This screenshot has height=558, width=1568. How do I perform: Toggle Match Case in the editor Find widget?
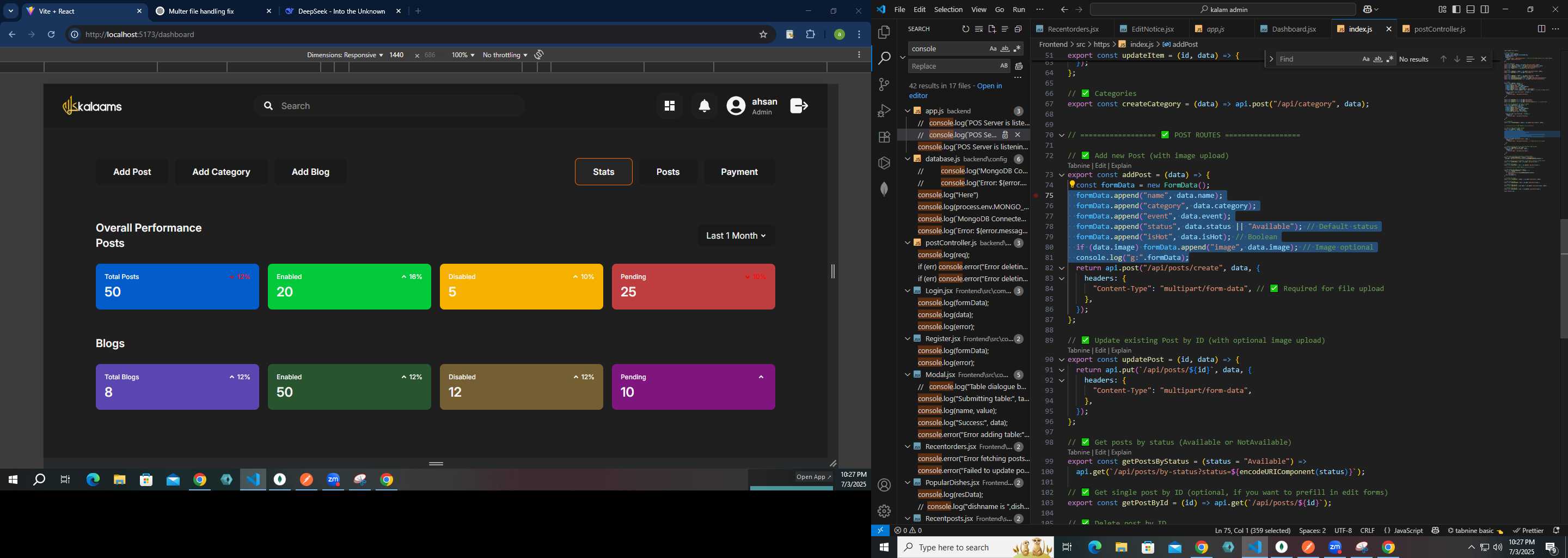pos(1366,59)
